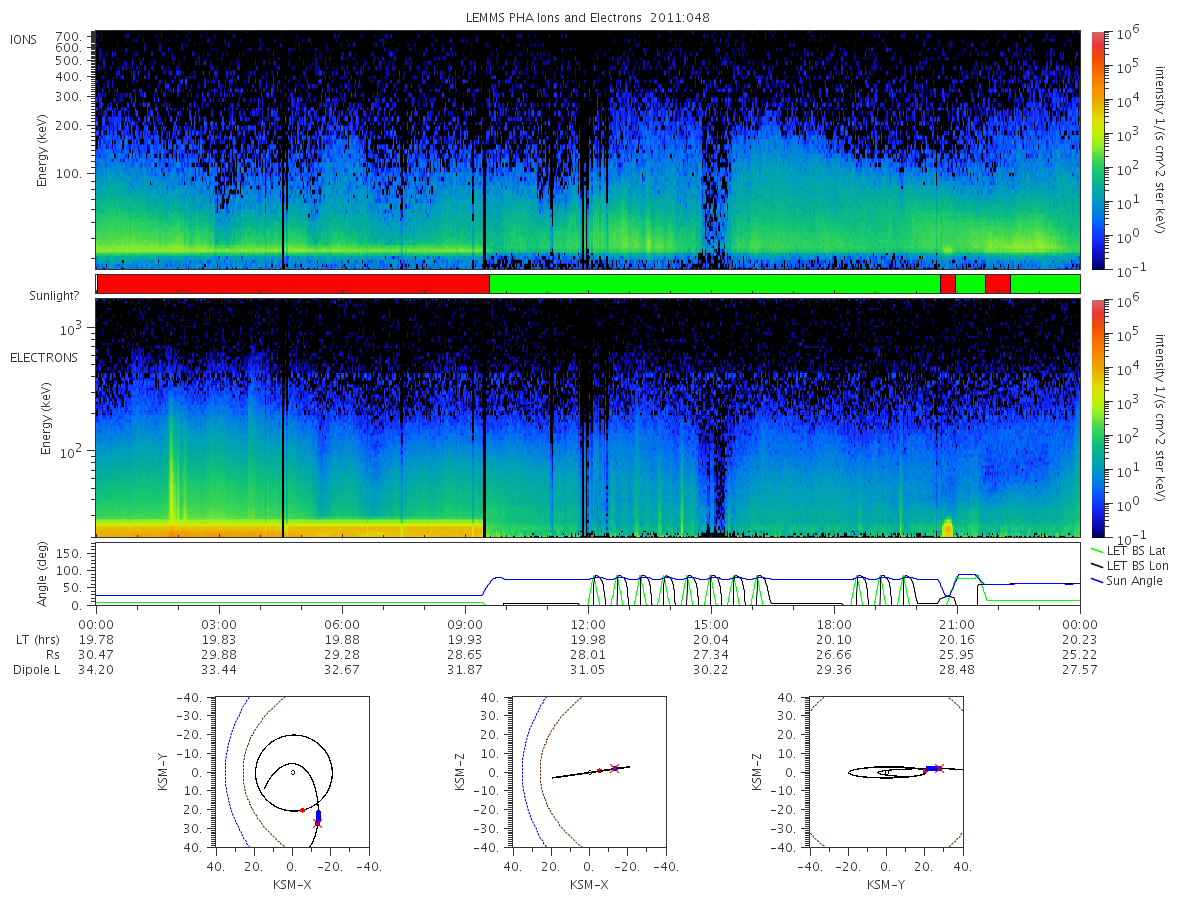Click the long green segment of the Sunlight bar
The image size is (1200, 900).
[x=715, y=284]
